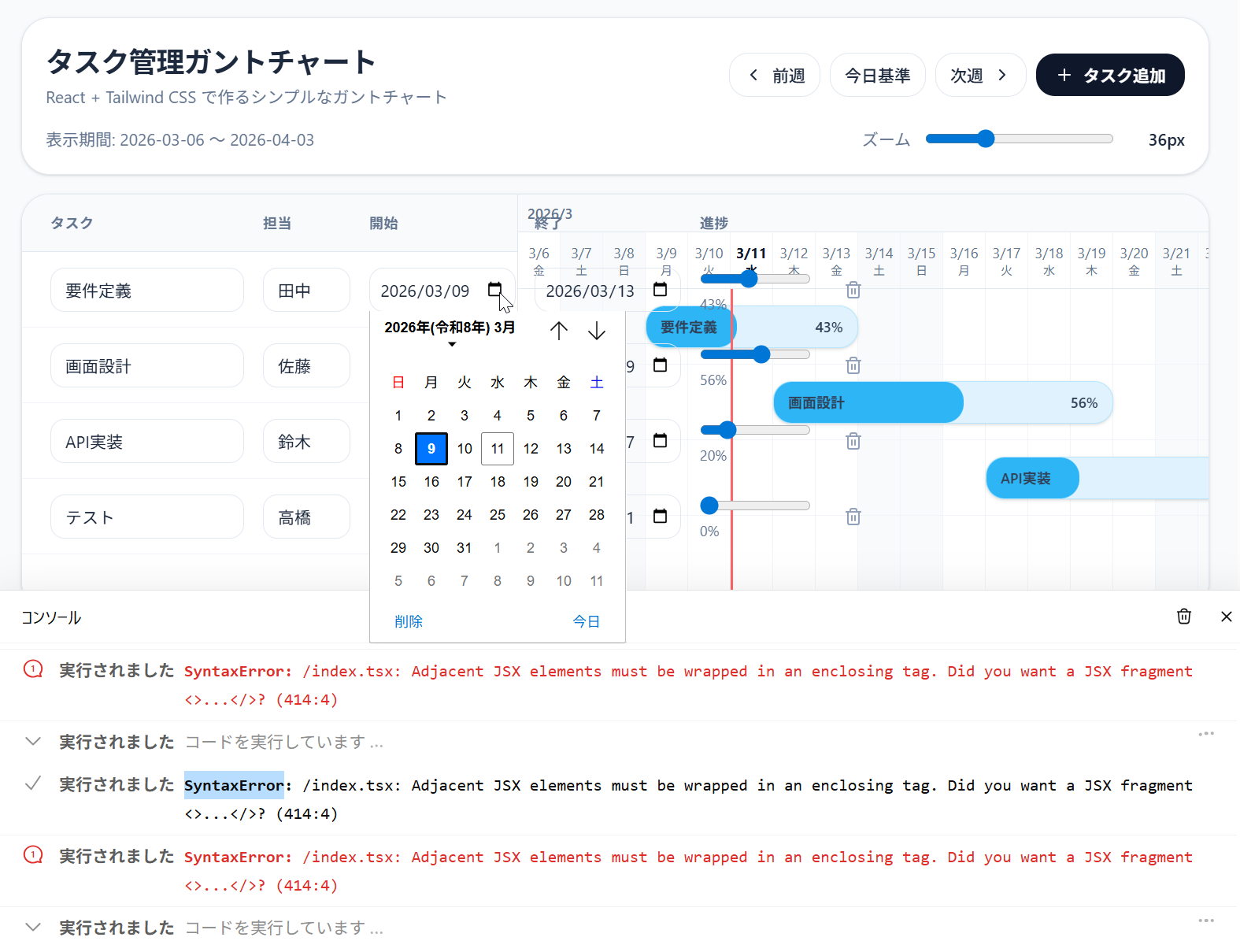Image resolution: width=1240 pixels, height=952 pixels.
Task: Expand the 2026年(令和8年) 3月 month selector
Action: coord(450,334)
